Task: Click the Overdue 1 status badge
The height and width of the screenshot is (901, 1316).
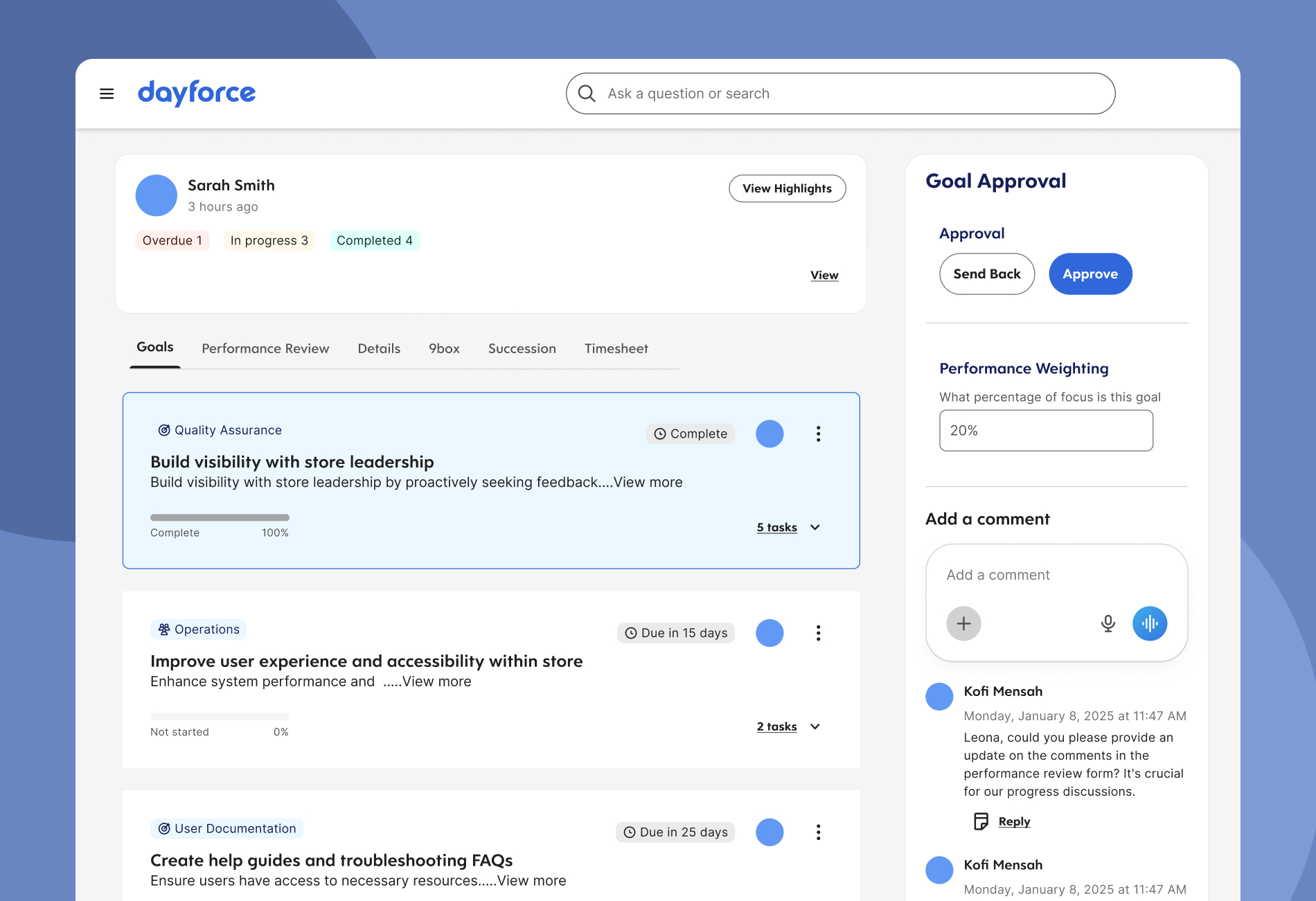Action: [x=172, y=240]
